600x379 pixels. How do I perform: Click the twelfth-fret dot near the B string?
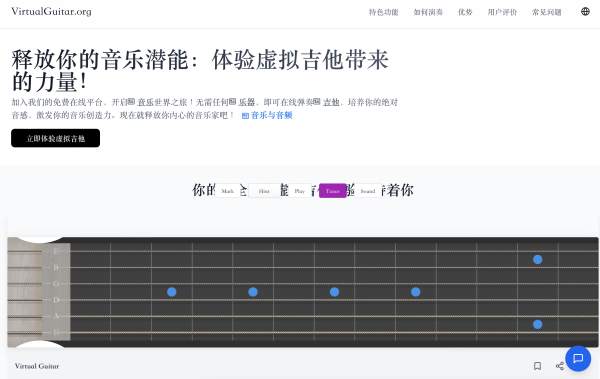(537, 260)
